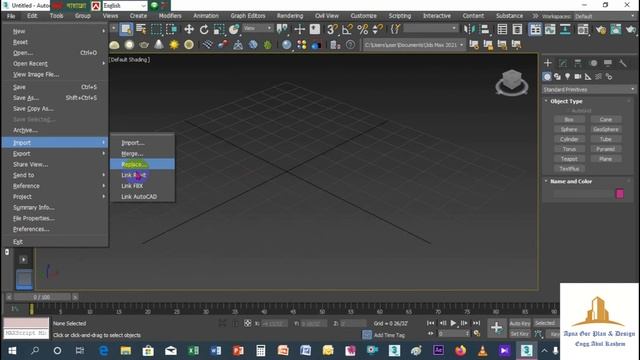This screenshot has width=640, height=360.
Task: Collapse the Name and Color rollout
Action: pos(571,181)
